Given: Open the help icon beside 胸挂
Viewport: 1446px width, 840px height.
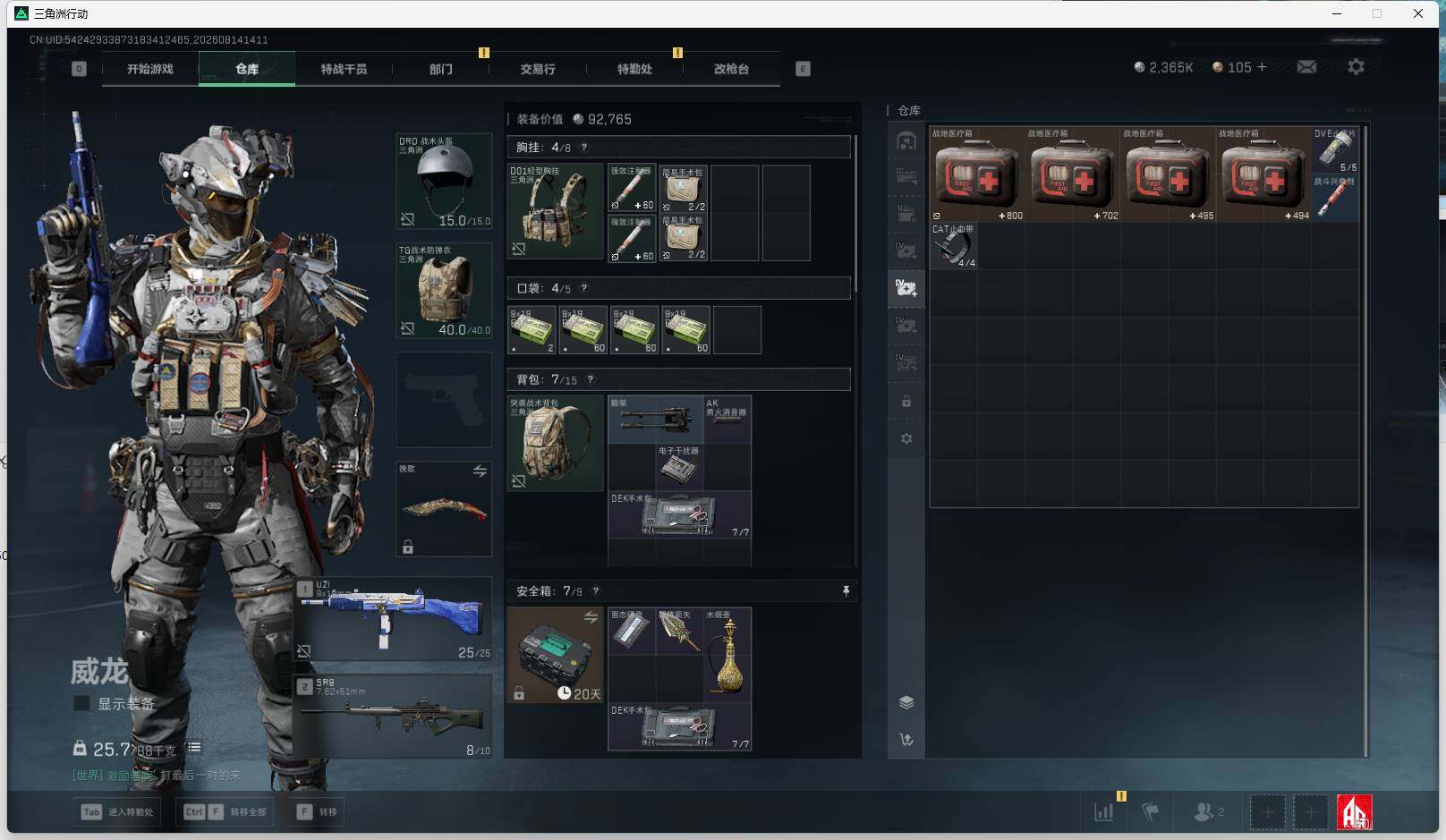Looking at the screenshot, I should (x=584, y=148).
